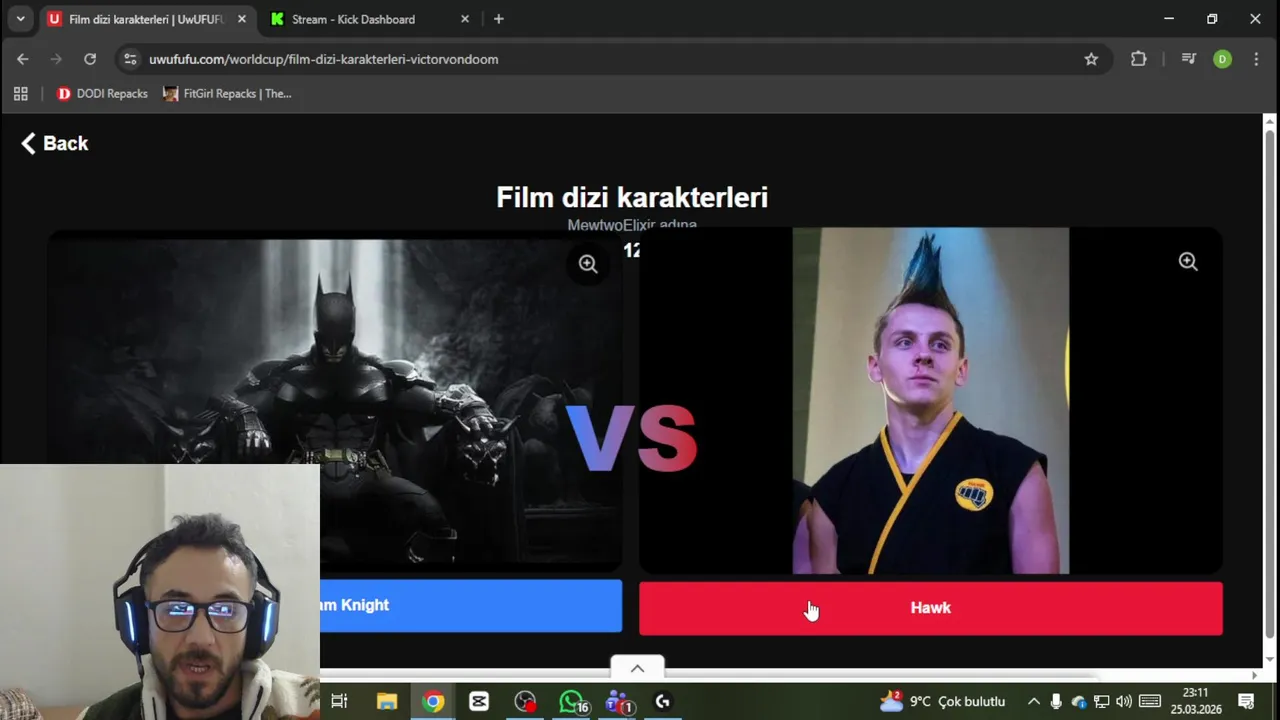Viewport: 1280px width, 720px height.
Task: Open the apps grid in the bookmarks bar
Action: [20, 93]
